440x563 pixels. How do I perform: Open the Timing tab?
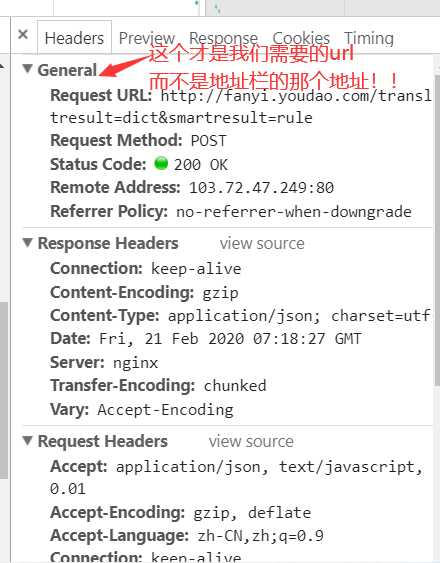click(369, 38)
